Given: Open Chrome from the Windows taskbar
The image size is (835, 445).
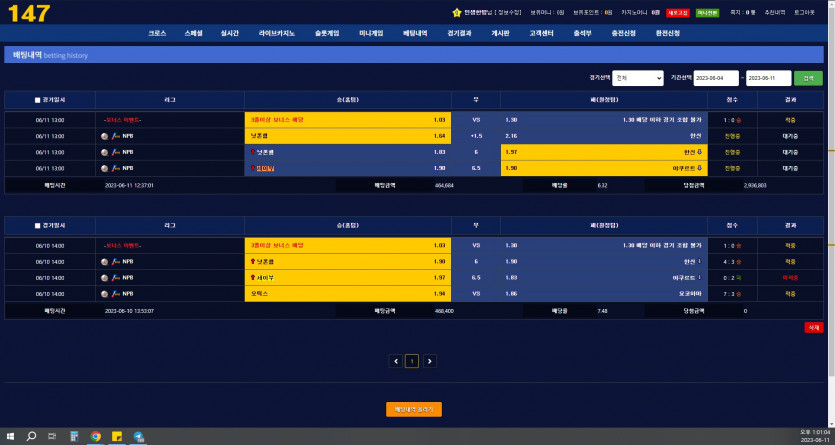Looking at the screenshot, I should [96, 437].
